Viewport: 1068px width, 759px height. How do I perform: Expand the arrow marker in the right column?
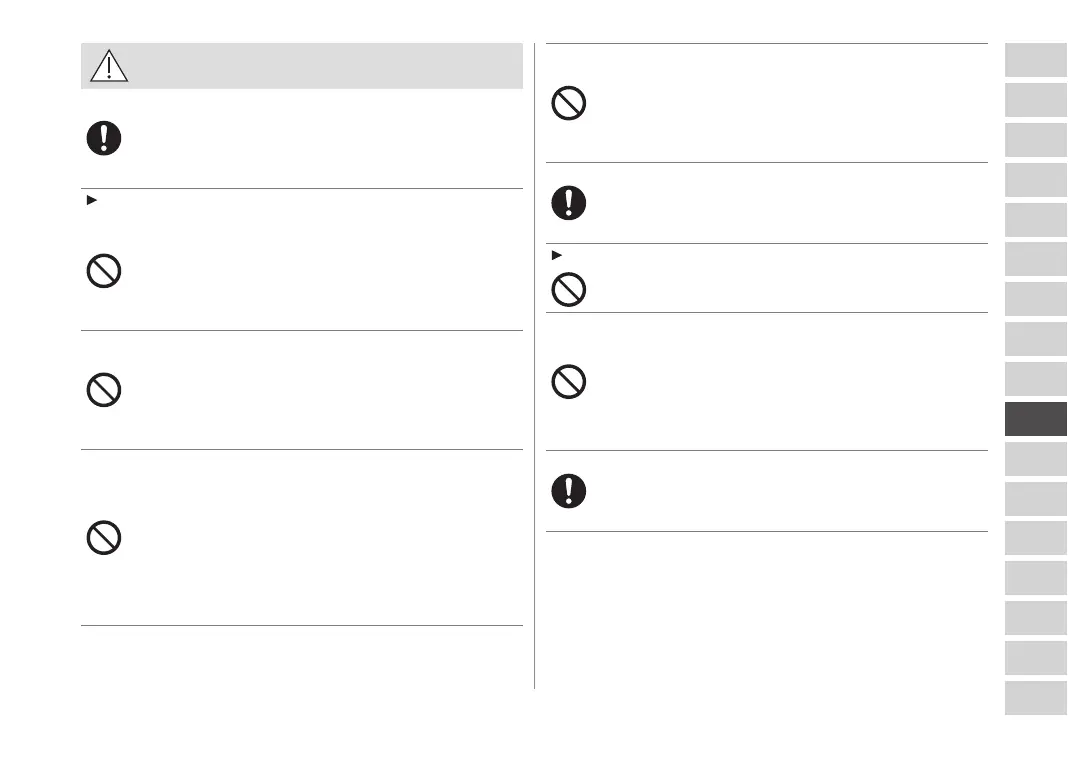point(558,255)
